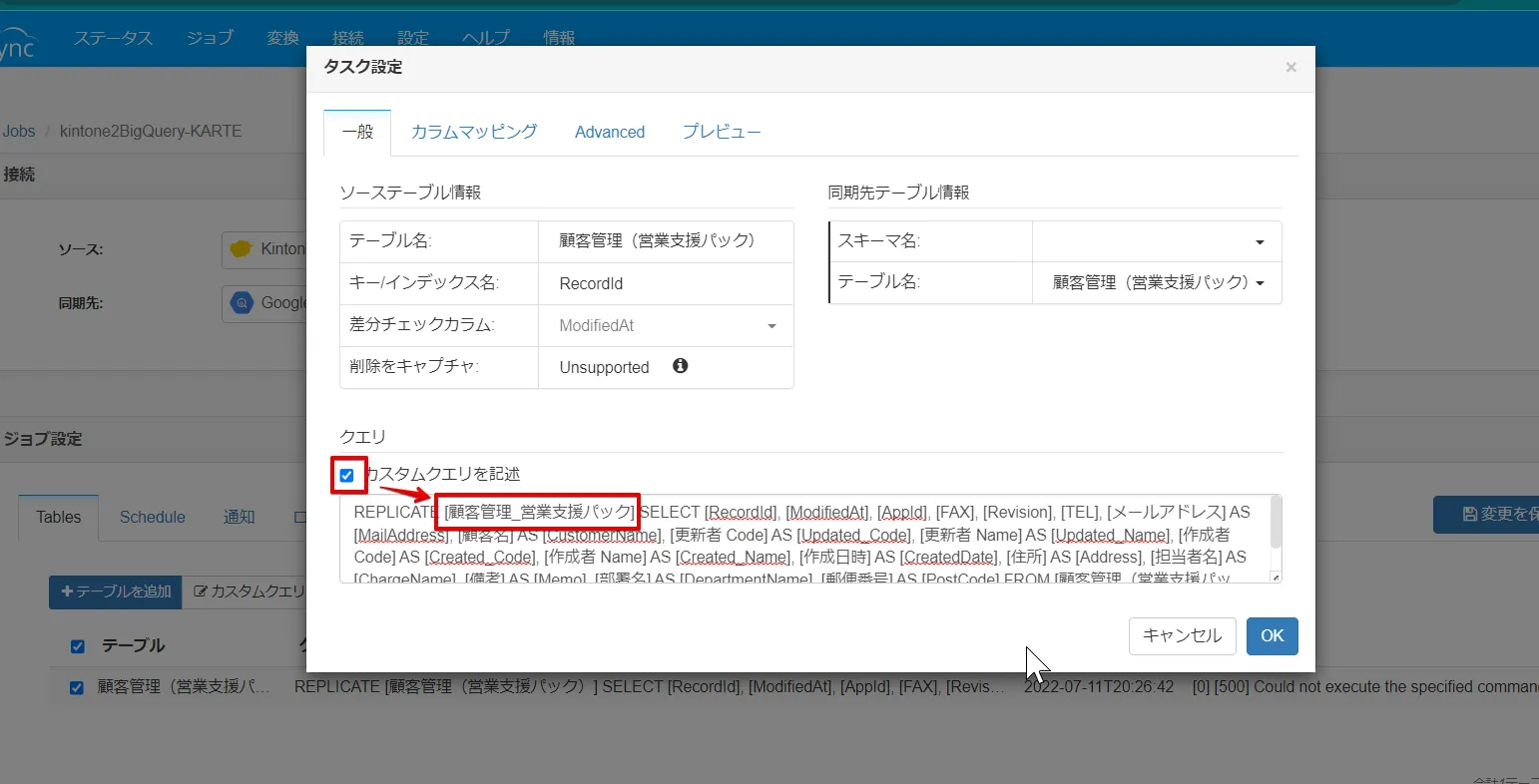Viewport: 1539px width, 784px height.
Task: Click the テーブルを追加 button
Action: [116, 591]
